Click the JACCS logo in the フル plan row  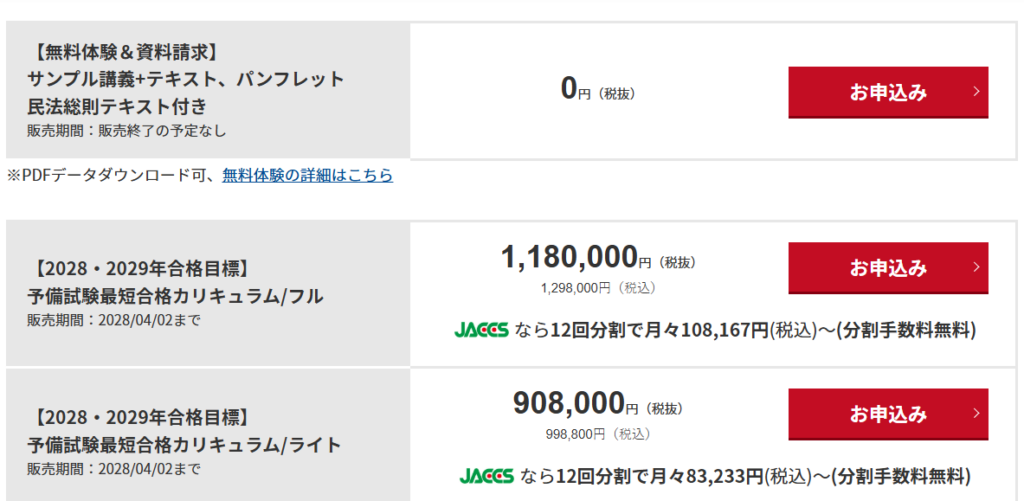[482, 329]
